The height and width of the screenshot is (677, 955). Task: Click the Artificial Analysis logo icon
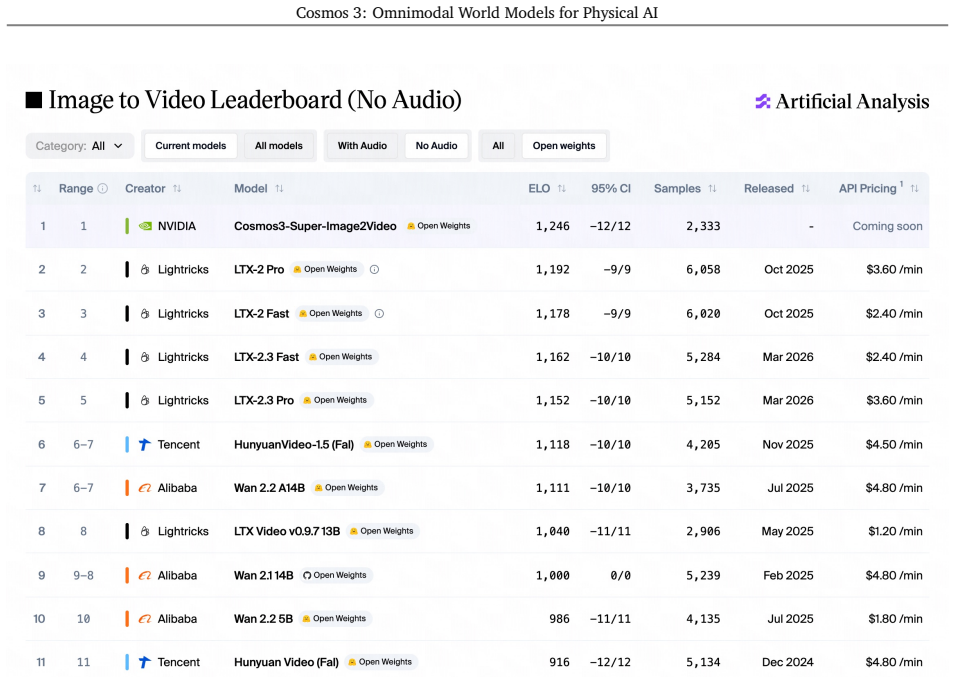[x=763, y=101]
